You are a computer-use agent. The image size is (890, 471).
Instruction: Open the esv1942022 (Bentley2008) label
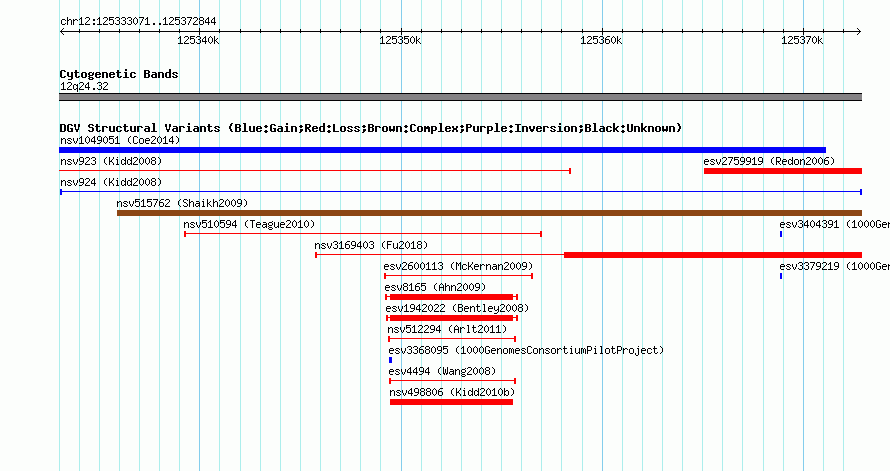pyautogui.click(x=457, y=308)
